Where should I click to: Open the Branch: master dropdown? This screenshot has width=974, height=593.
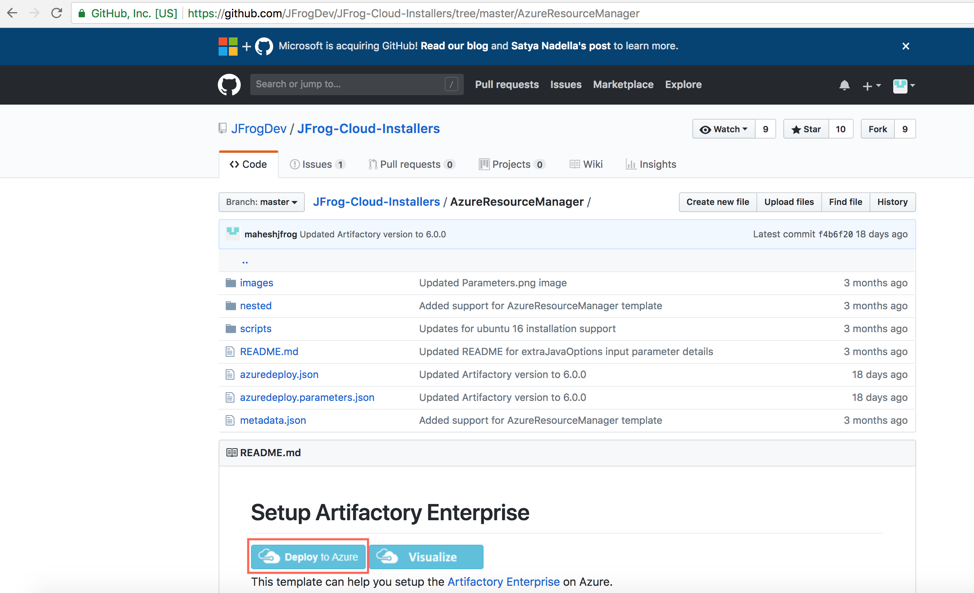coord(261,201)
